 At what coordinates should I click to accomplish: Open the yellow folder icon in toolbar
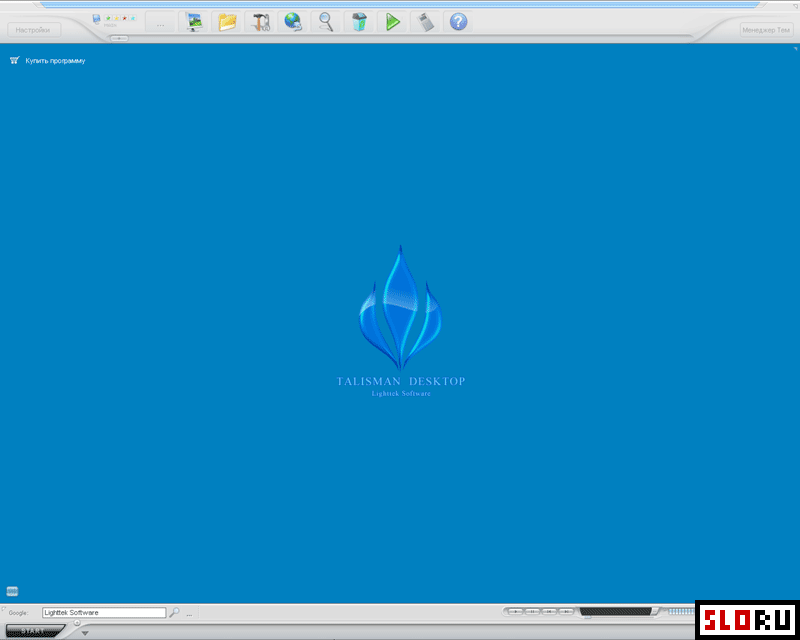(x=227, y=22)
